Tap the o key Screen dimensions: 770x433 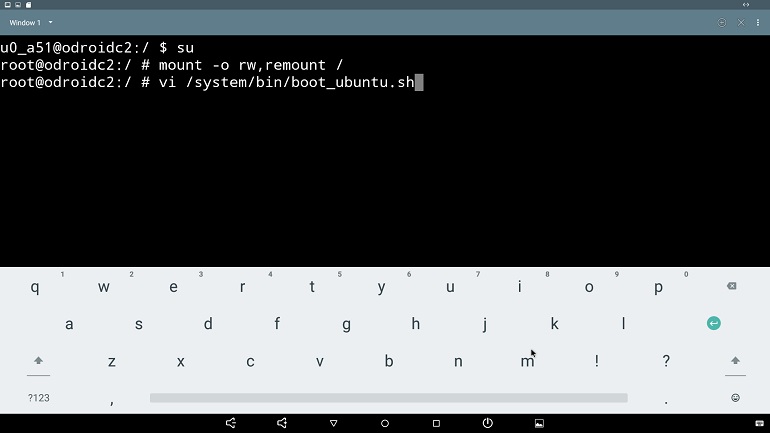click(x=589, y=287)
